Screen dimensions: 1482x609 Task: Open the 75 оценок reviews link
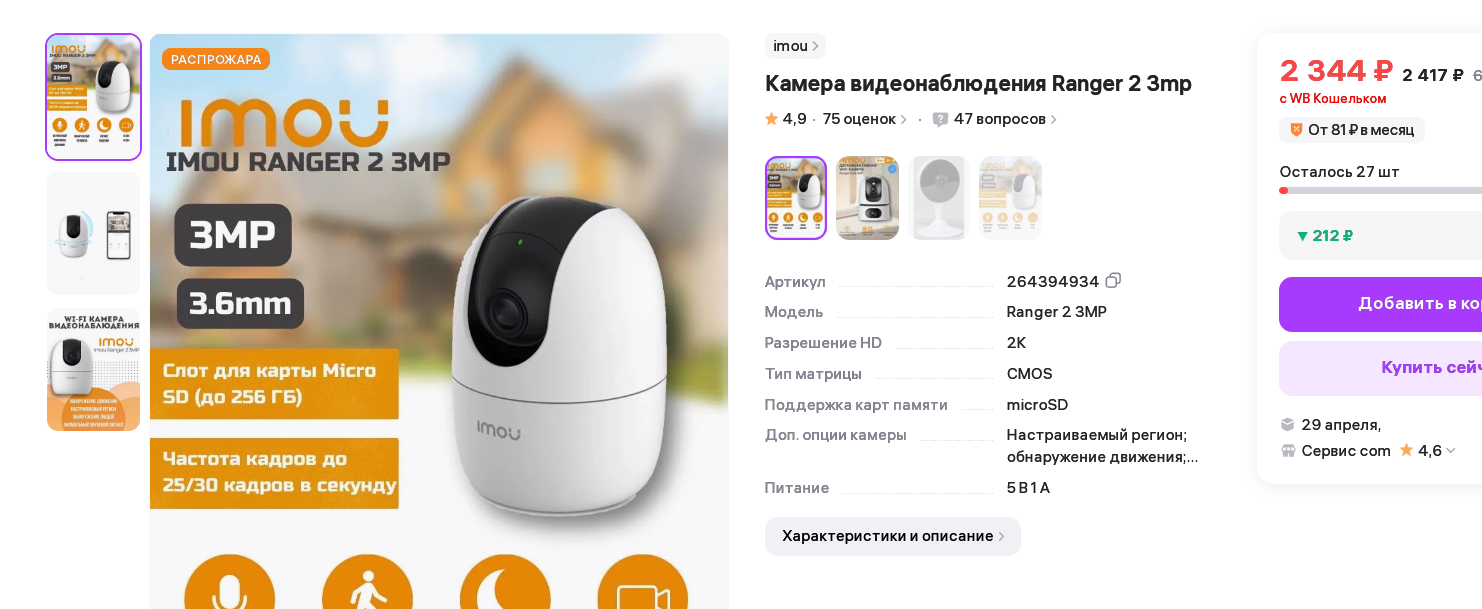[x=864, y=119]
